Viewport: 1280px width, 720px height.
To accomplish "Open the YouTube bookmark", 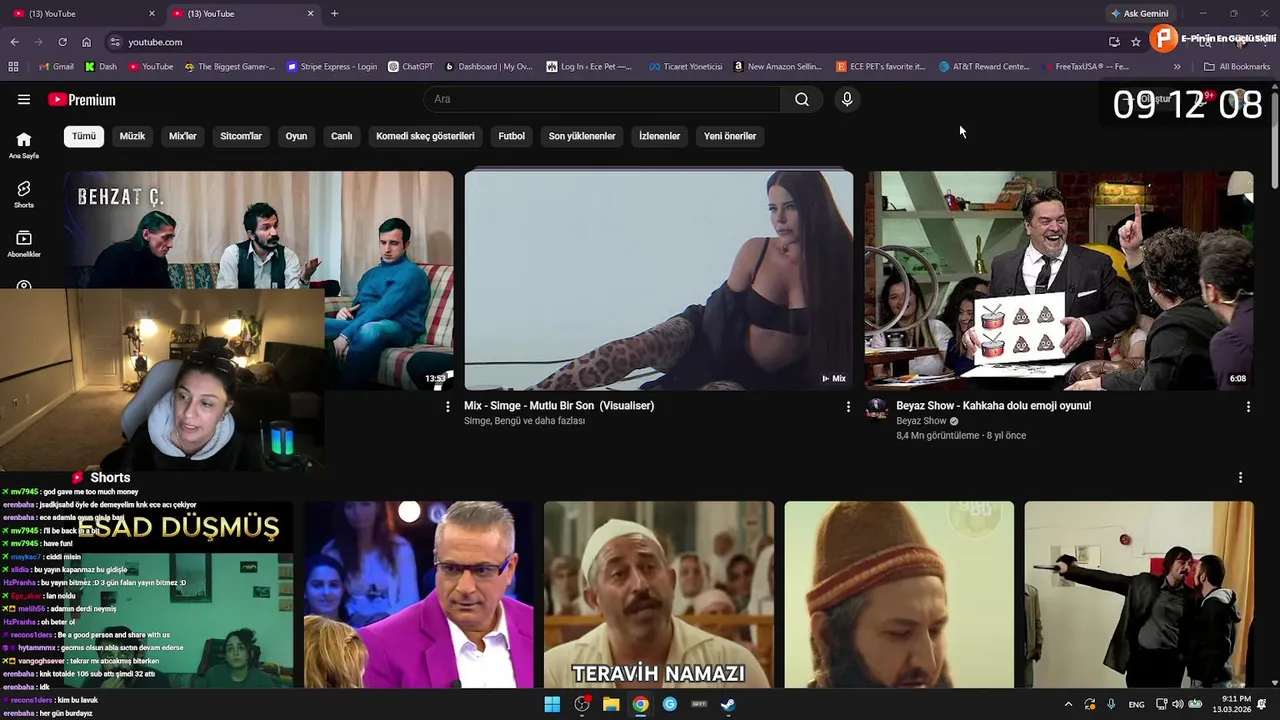I will (x=150, y=67).
